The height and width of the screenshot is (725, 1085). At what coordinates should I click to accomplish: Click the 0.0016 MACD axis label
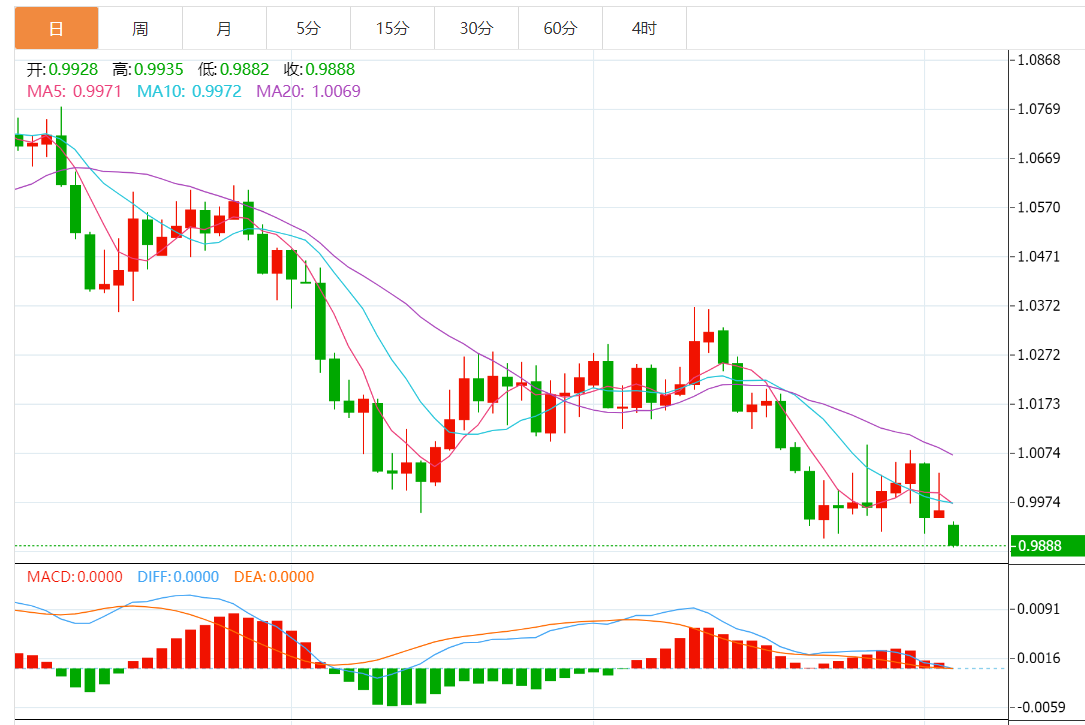1039,659
